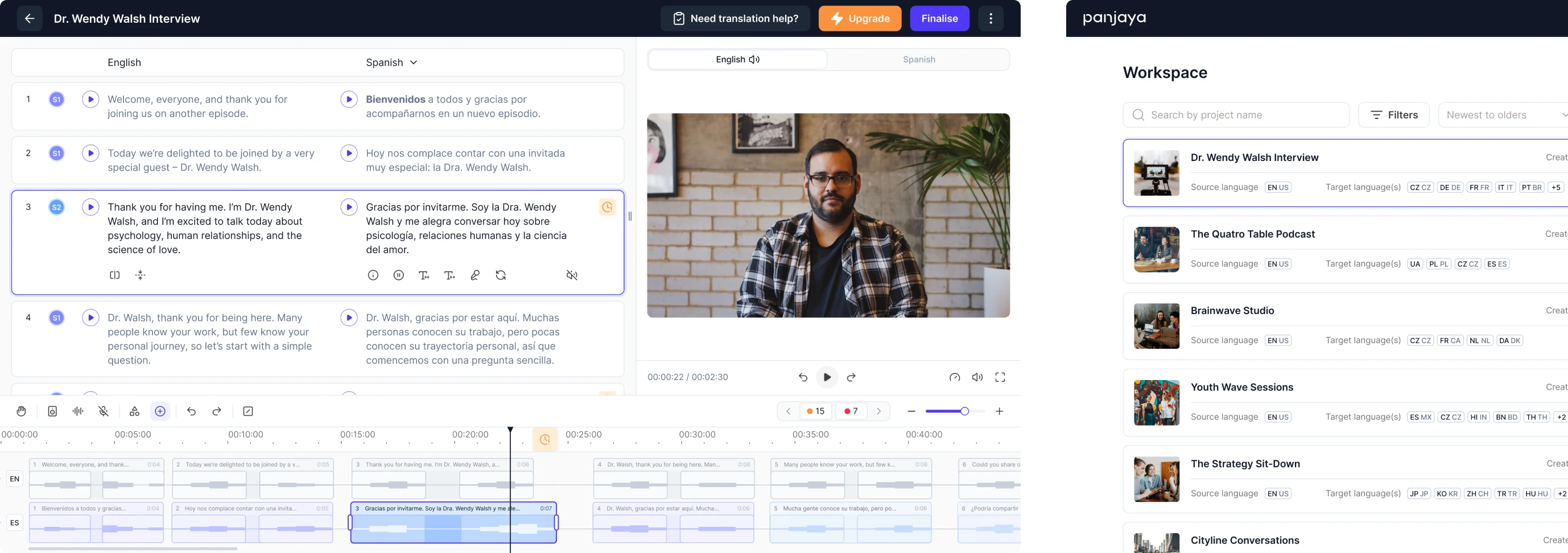Play English audio for segment 1
This screenshot has height=553, width=1568.
[x=90, y=99]
